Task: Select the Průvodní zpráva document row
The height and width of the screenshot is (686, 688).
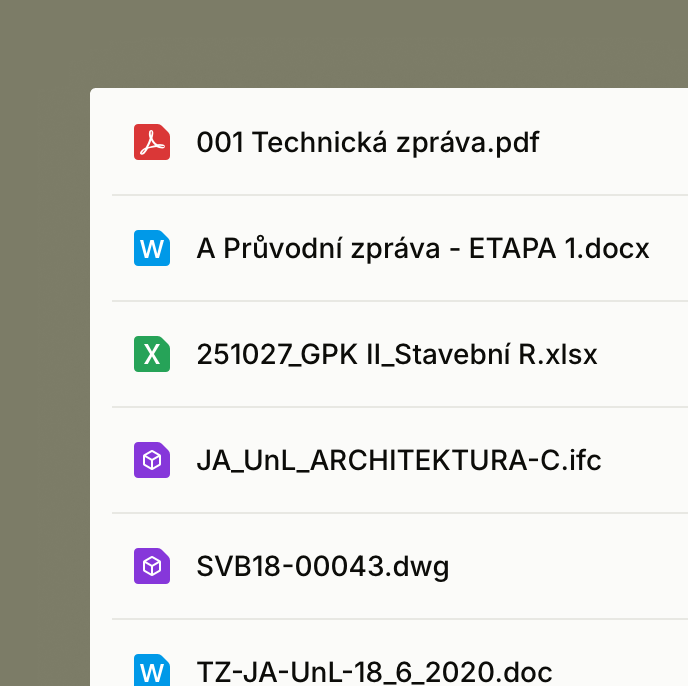Action: pos(400,248)
